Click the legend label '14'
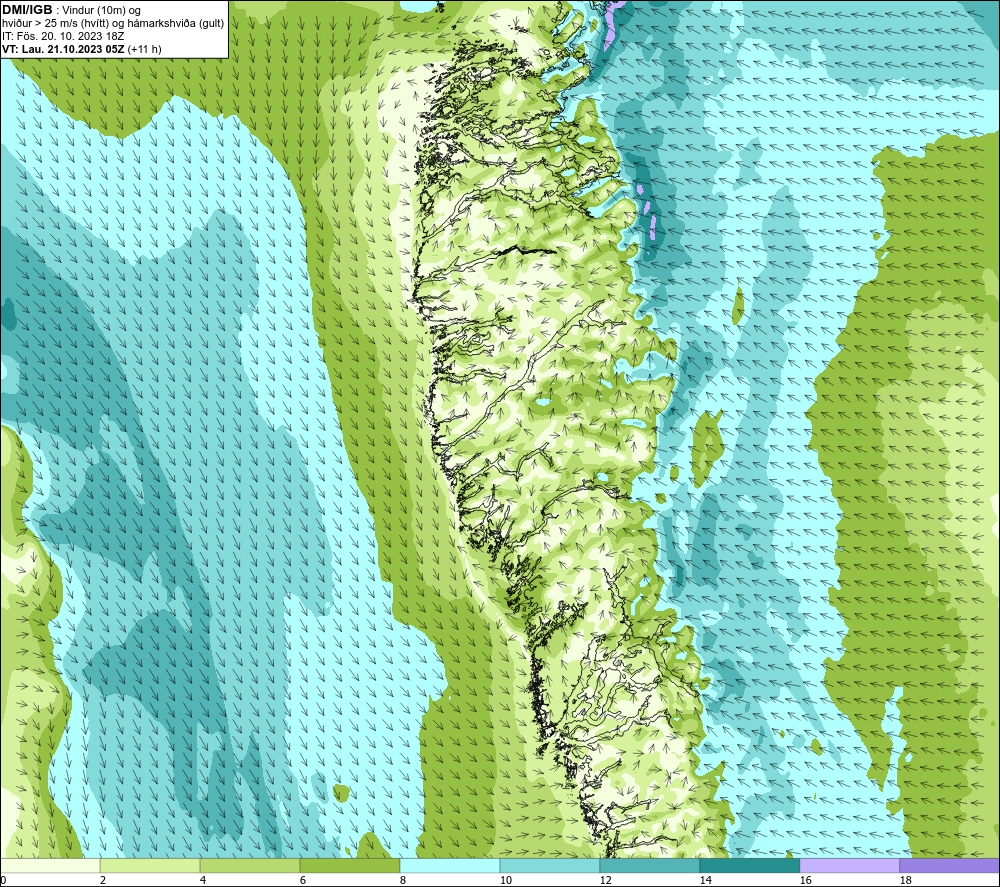The image size is (1000, 887). [x=705, y=881]
